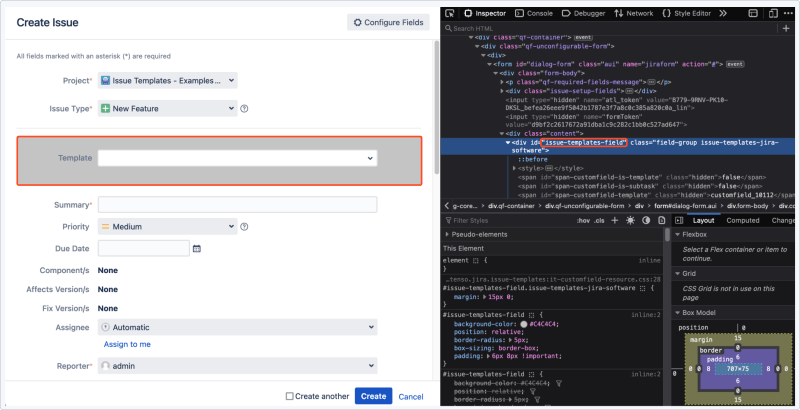Click the Assign to me link
The width and height of the screenshot is (800, 410).
(127, 344)
